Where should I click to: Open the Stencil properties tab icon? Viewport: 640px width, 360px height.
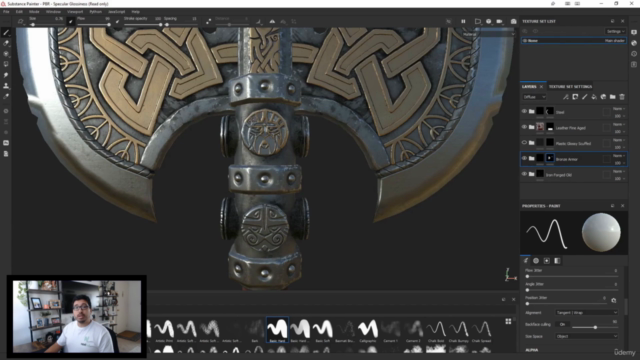[x=547, y=260]
